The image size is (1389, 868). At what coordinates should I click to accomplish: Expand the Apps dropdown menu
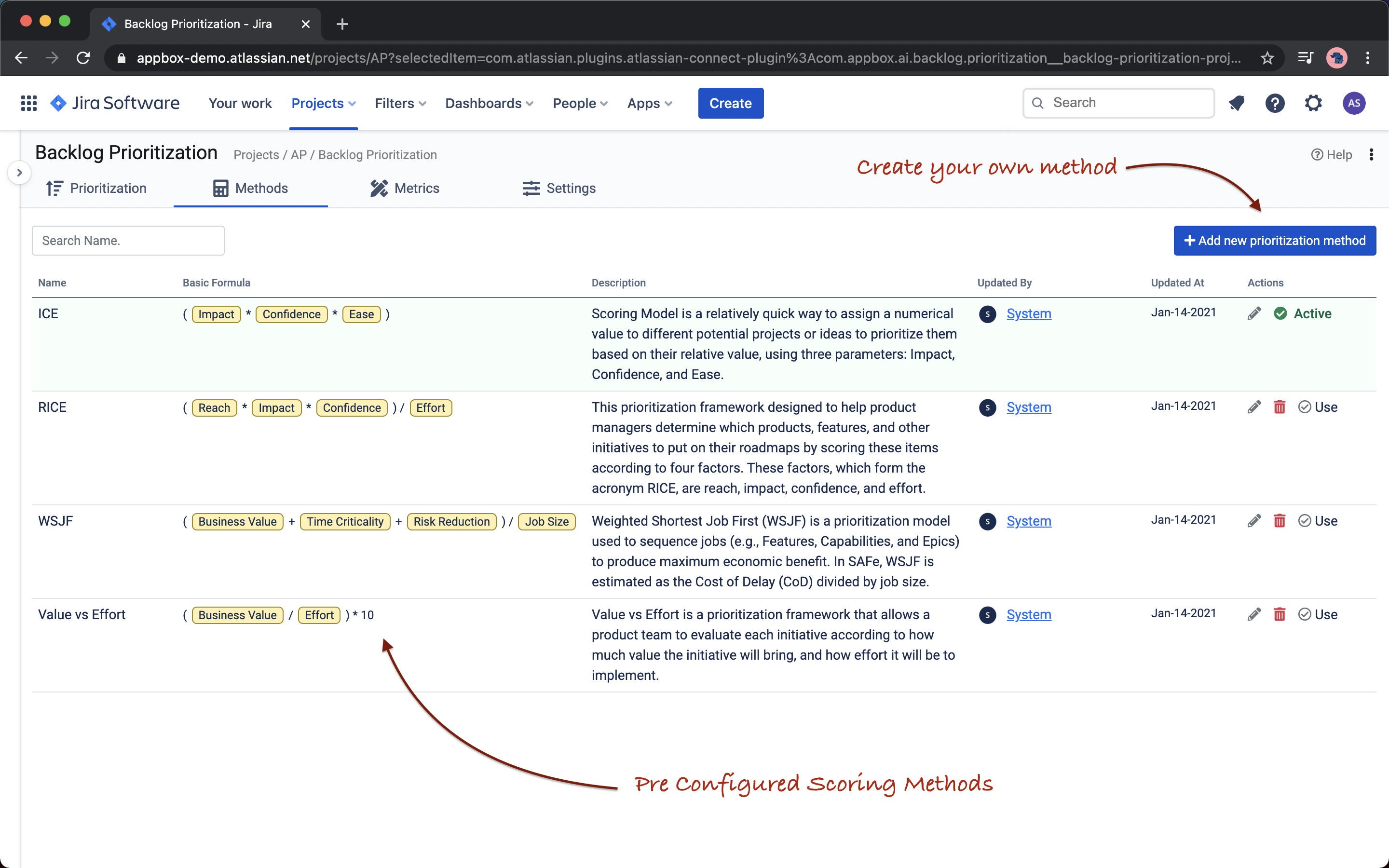(x=649, y=103)
